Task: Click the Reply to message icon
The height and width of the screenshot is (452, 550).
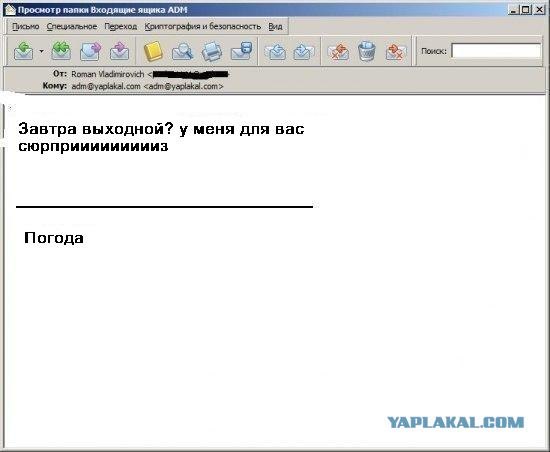Action: 24,51
